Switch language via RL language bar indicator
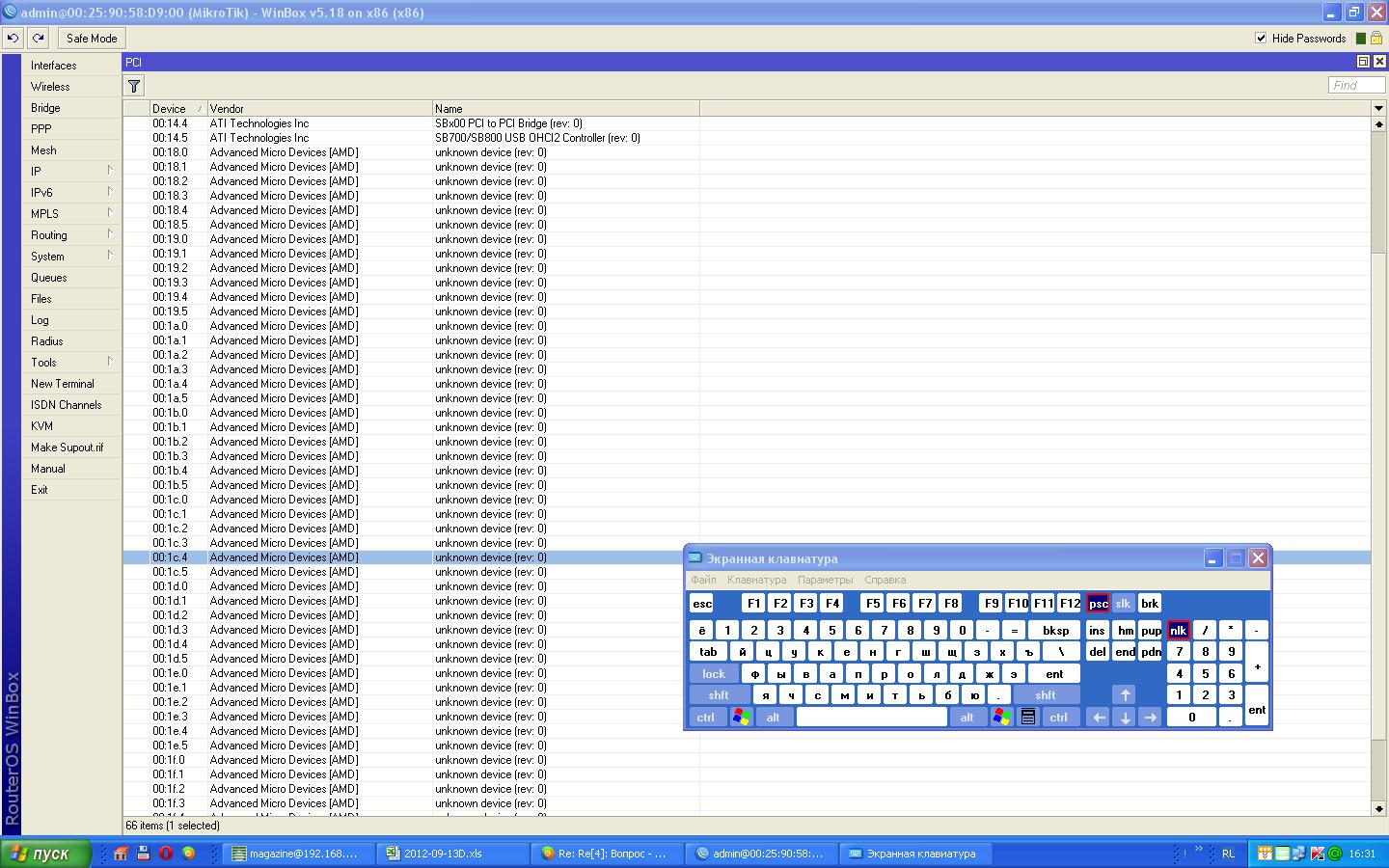1389x868 pixels. 1228,854
